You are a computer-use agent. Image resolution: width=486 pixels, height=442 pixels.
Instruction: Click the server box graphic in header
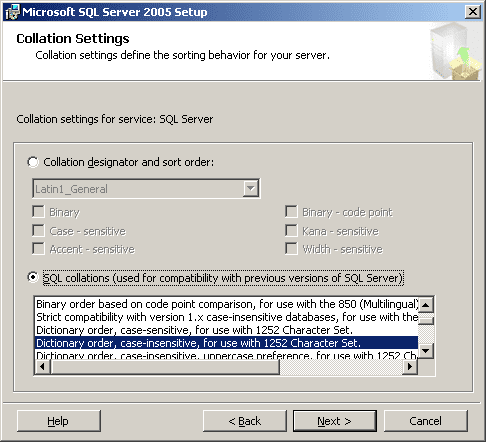(x=456, y=52)
